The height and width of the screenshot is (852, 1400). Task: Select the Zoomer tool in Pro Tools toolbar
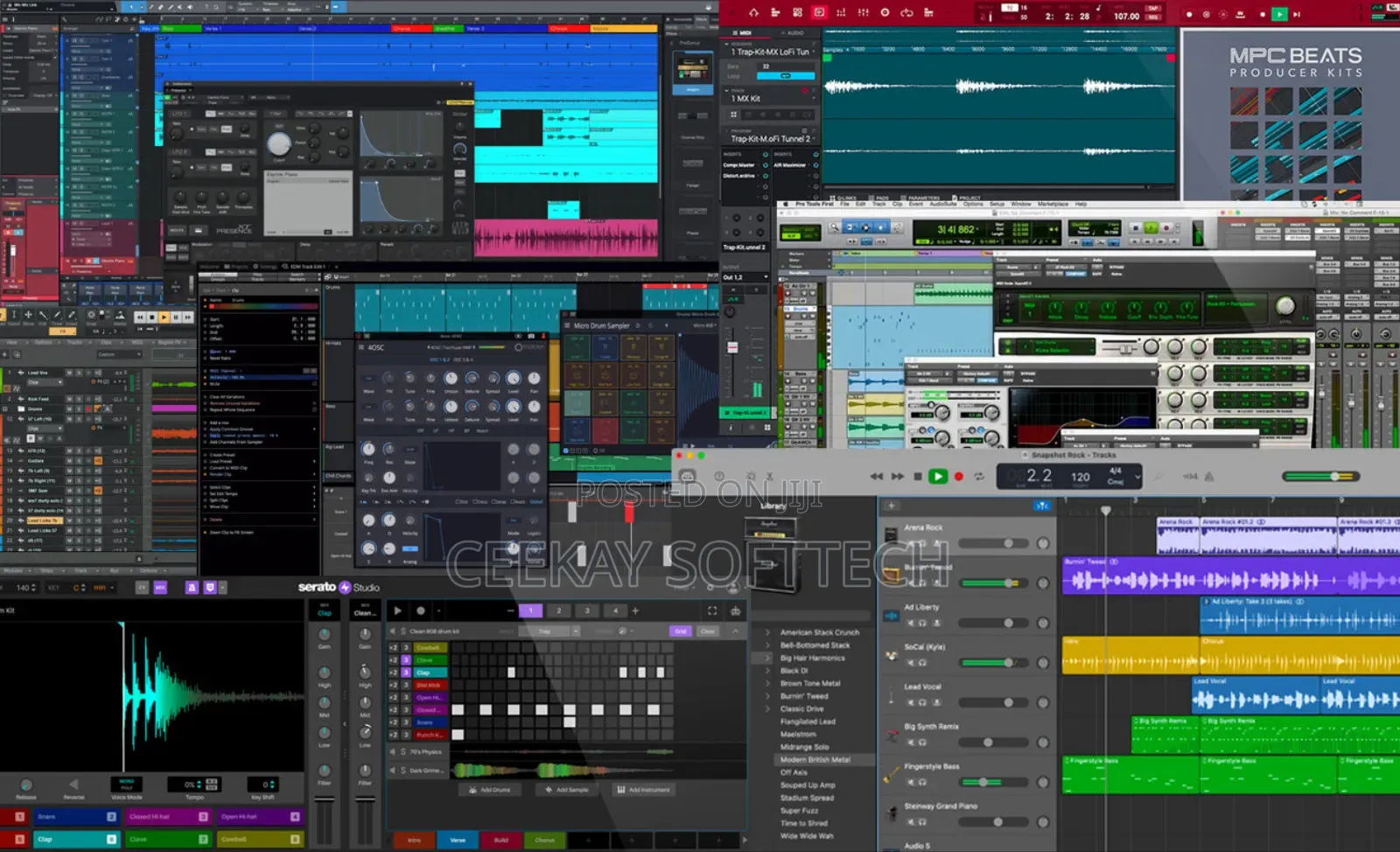point(835,228)
